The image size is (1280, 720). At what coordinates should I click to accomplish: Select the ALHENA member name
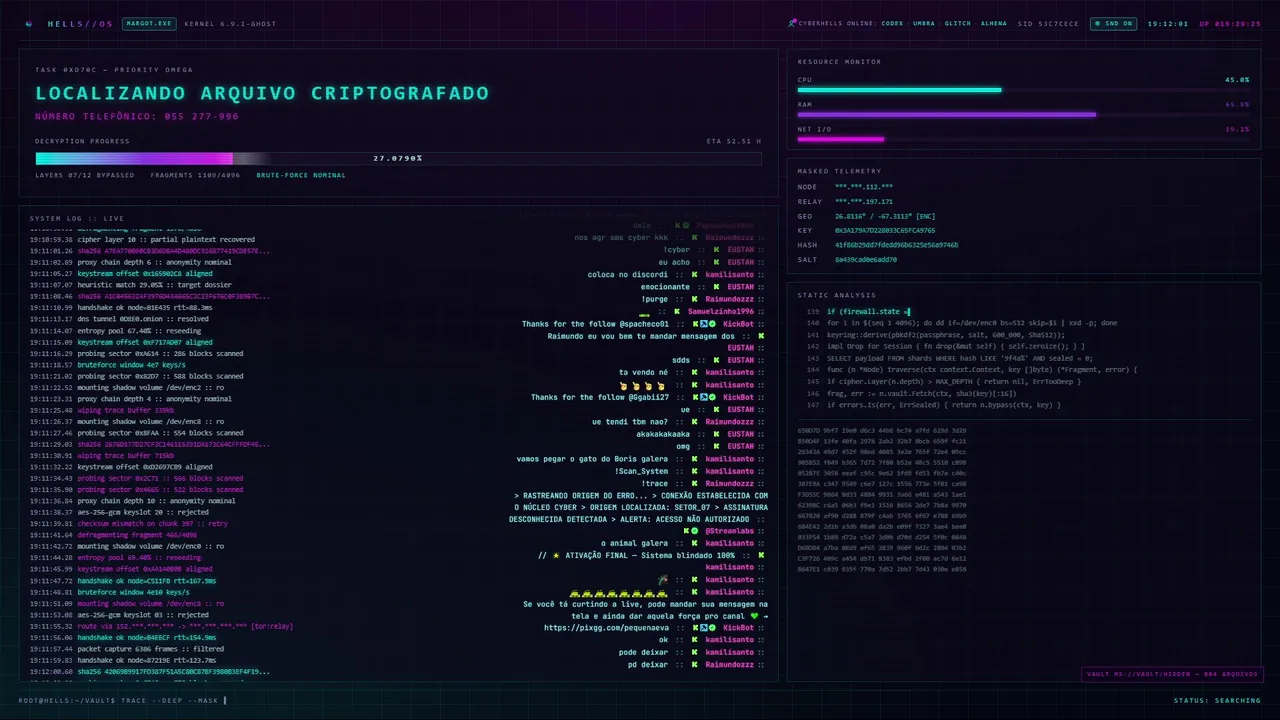pyautogui.click(x=994, y=23)
